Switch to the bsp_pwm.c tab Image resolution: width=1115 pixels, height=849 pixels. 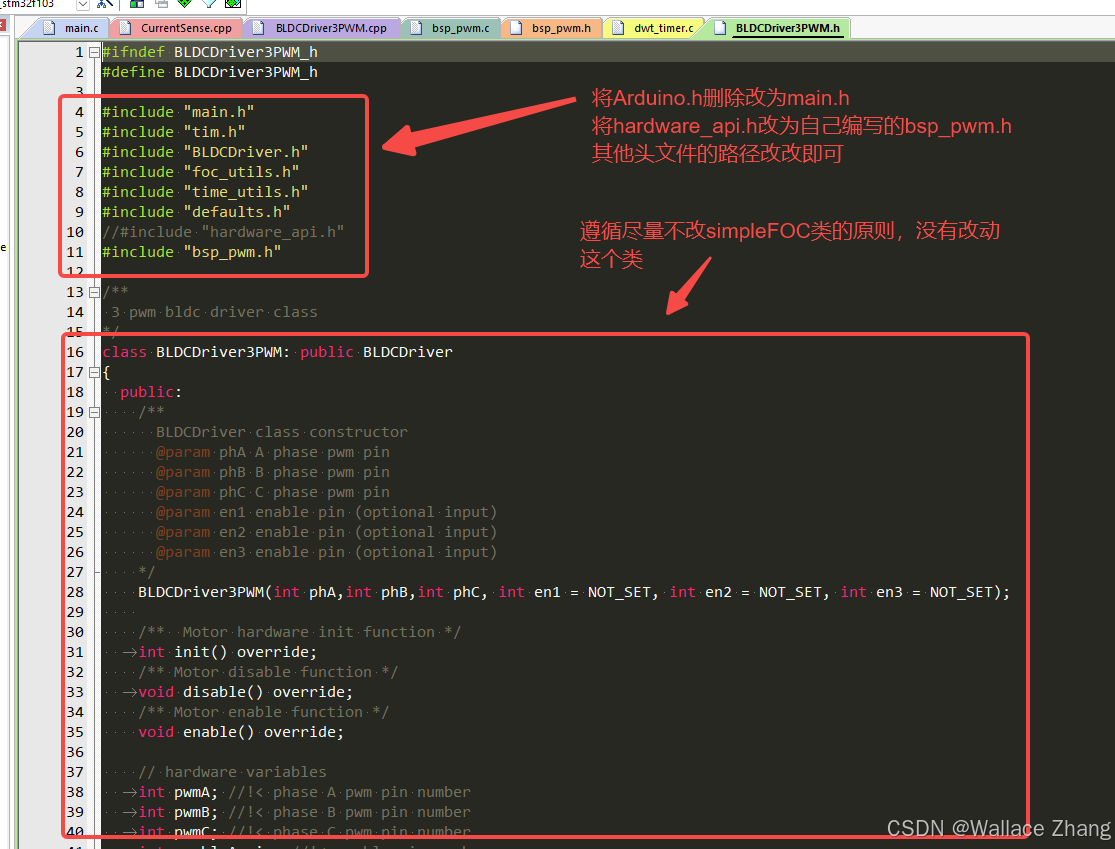pos(460,28)
